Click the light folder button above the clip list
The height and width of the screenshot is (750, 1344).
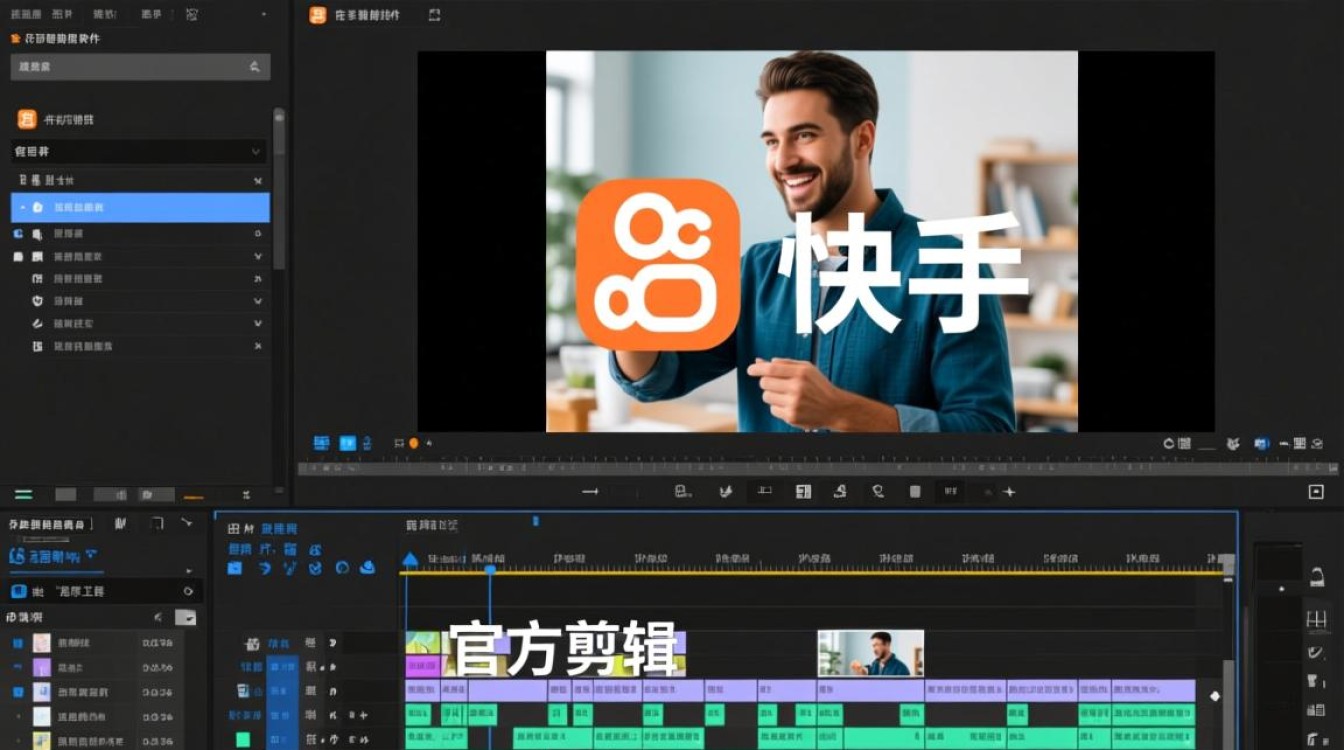pyautogui.click(x=186, y=618)
